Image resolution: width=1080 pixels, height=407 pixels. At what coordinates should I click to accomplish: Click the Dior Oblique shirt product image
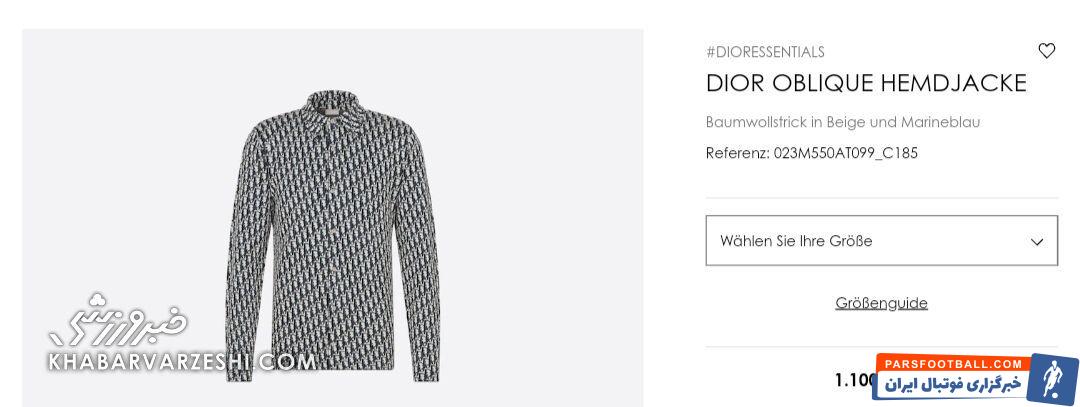point(333,236)
